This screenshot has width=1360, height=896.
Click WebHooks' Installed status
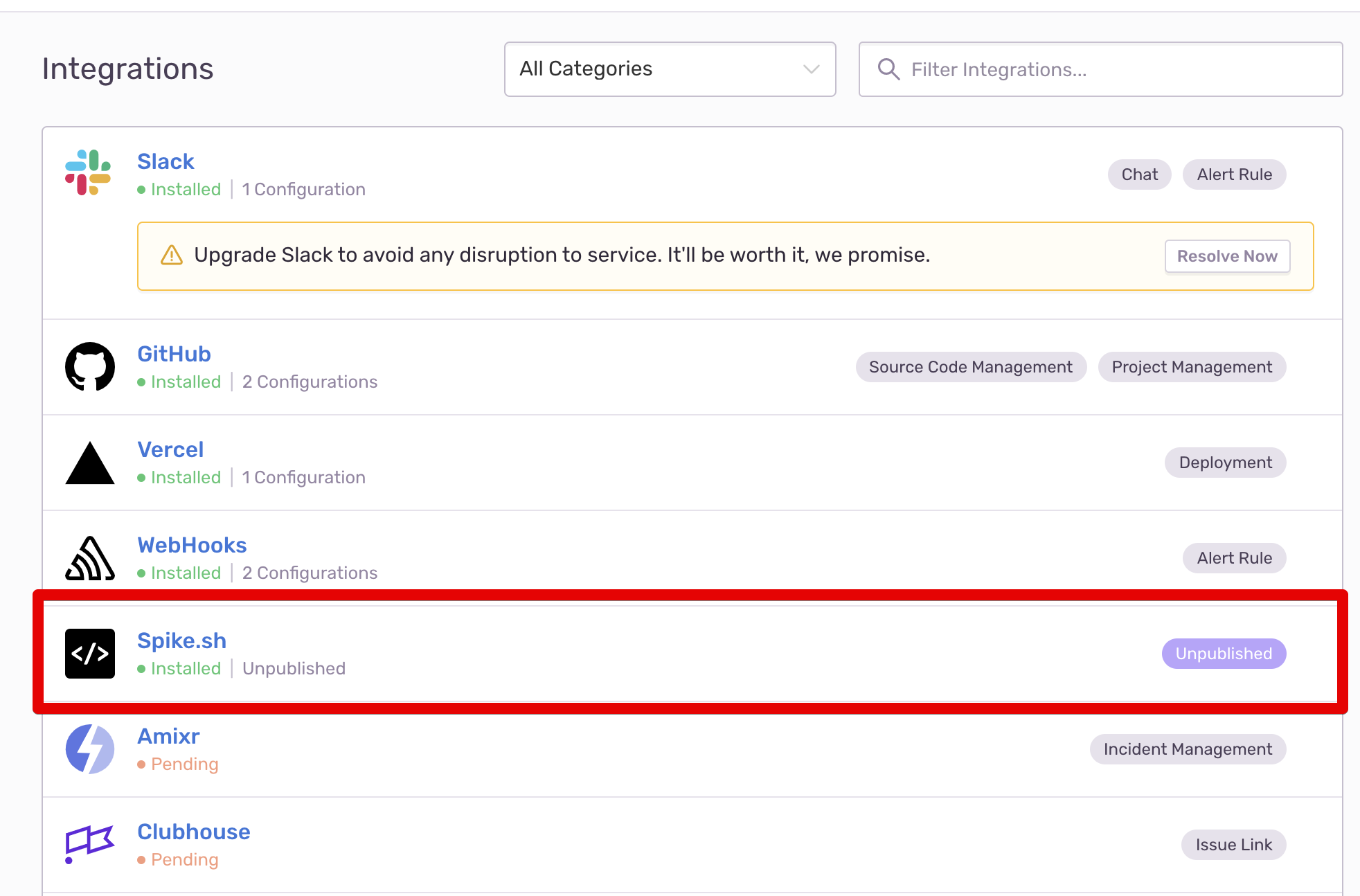click(179, 573)
